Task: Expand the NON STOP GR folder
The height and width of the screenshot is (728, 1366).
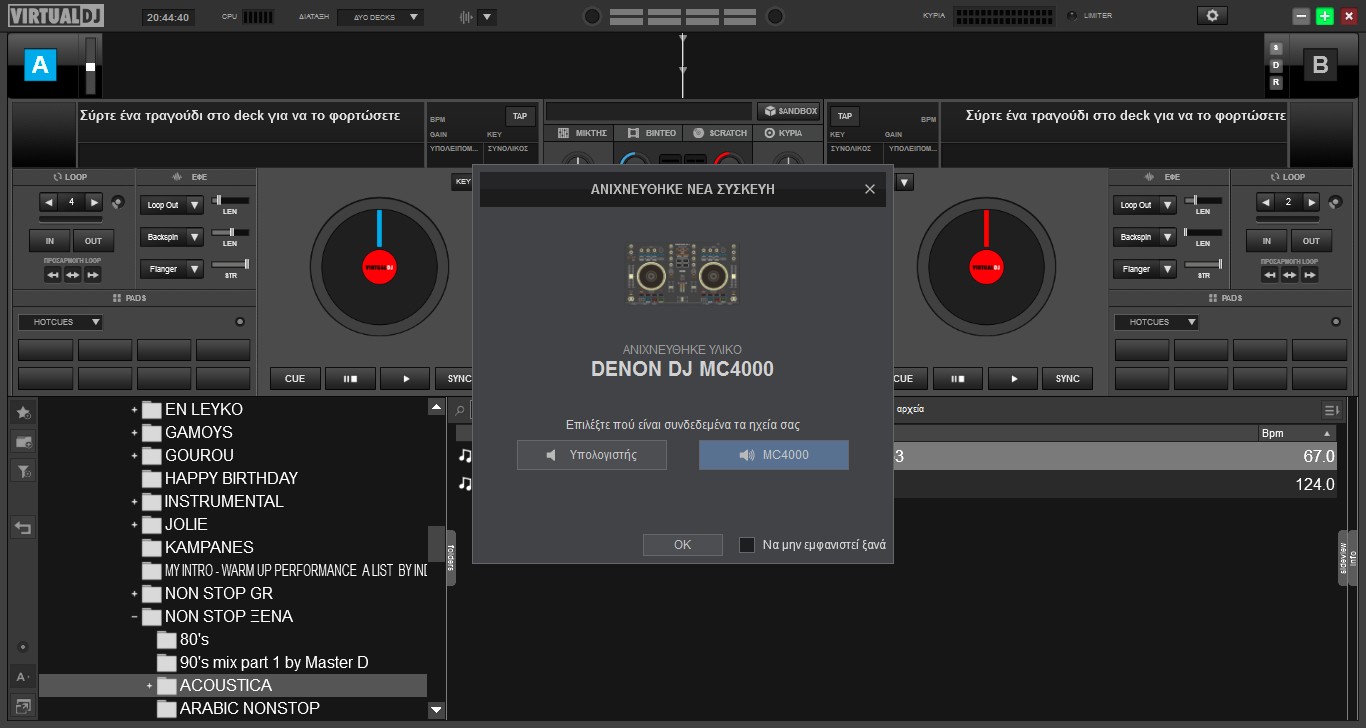Action: (x=134, y=594)
